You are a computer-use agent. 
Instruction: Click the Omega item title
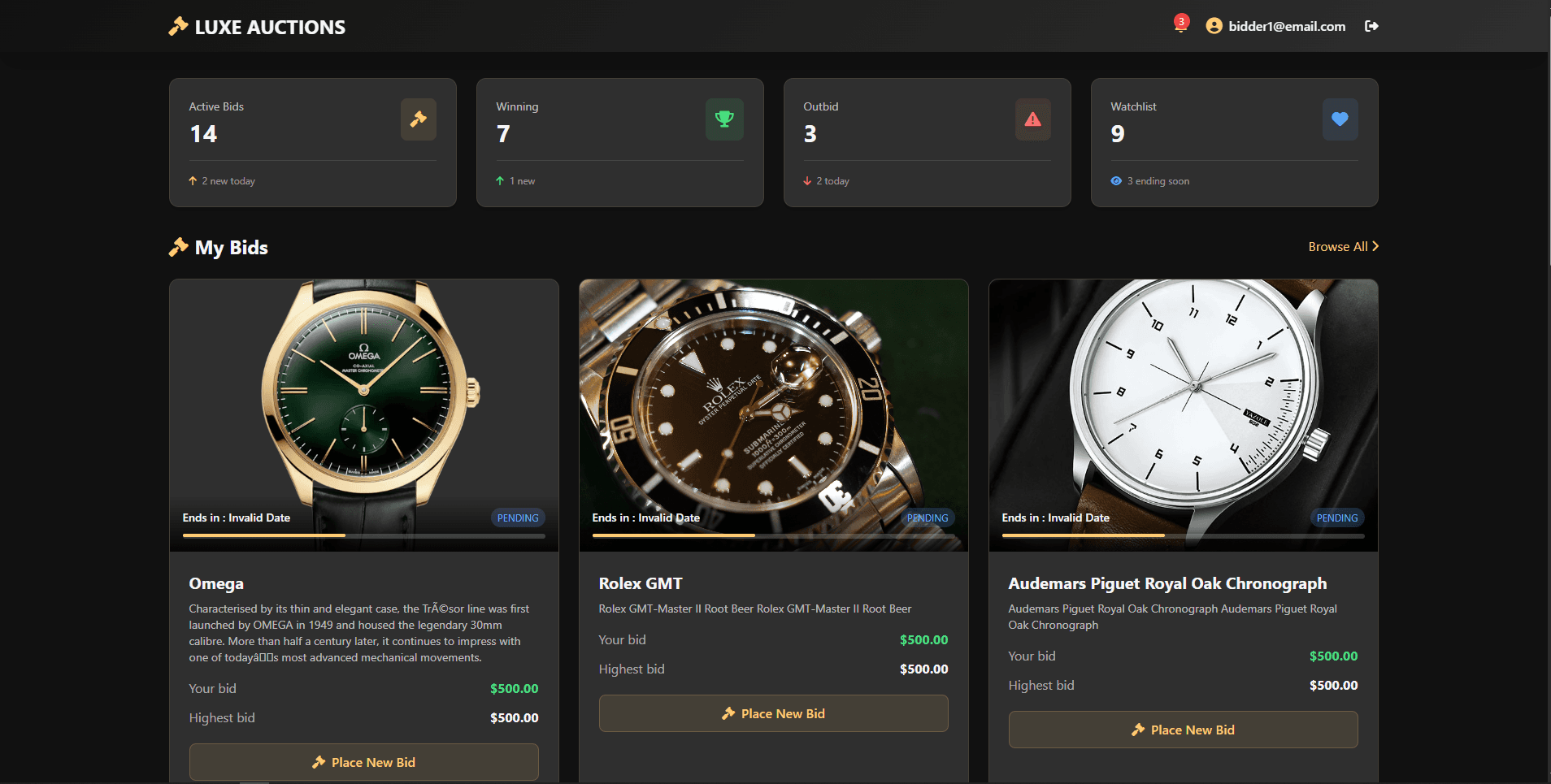click(216, 583)
